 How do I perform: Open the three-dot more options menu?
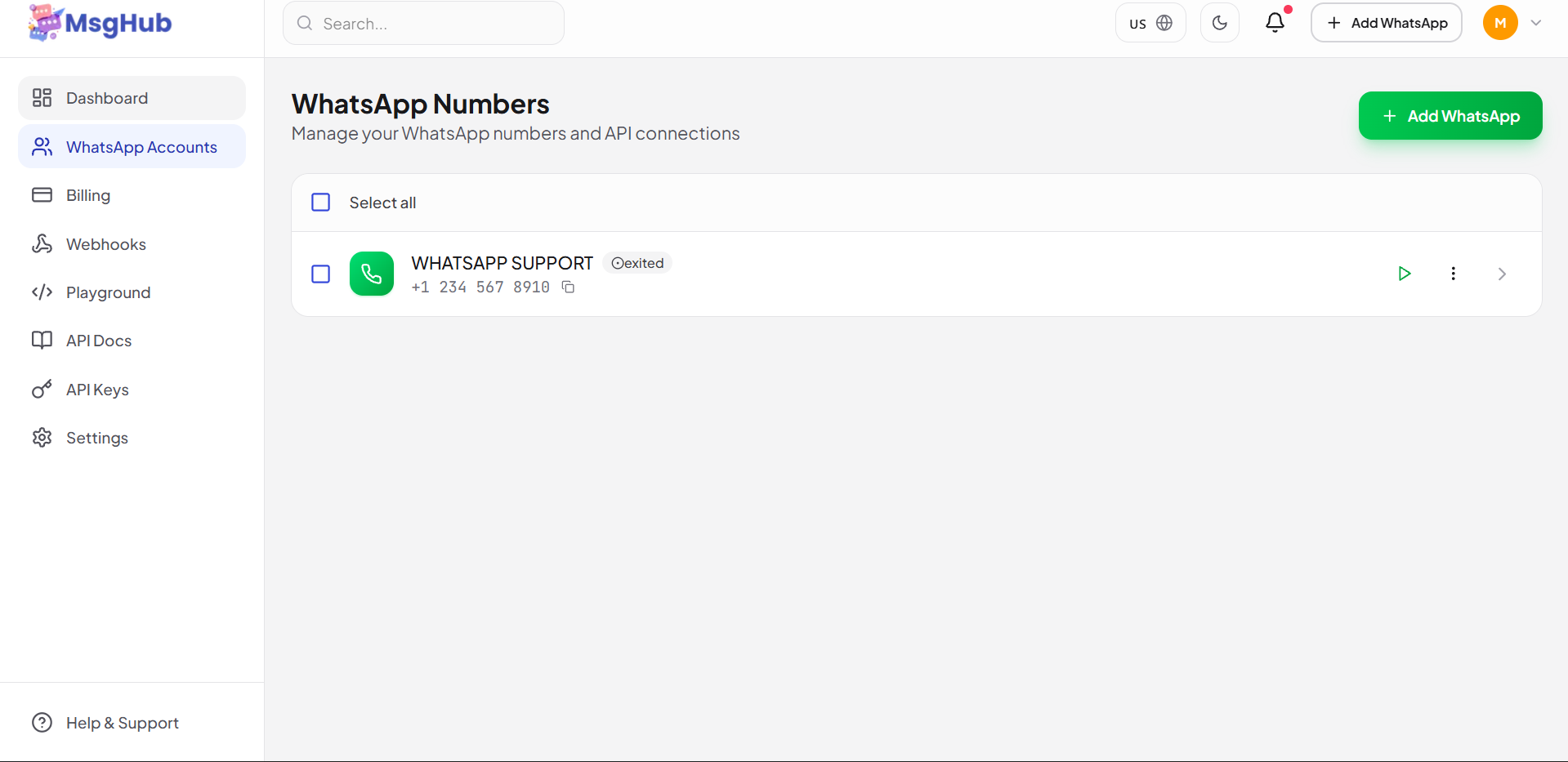point(1453,274)
